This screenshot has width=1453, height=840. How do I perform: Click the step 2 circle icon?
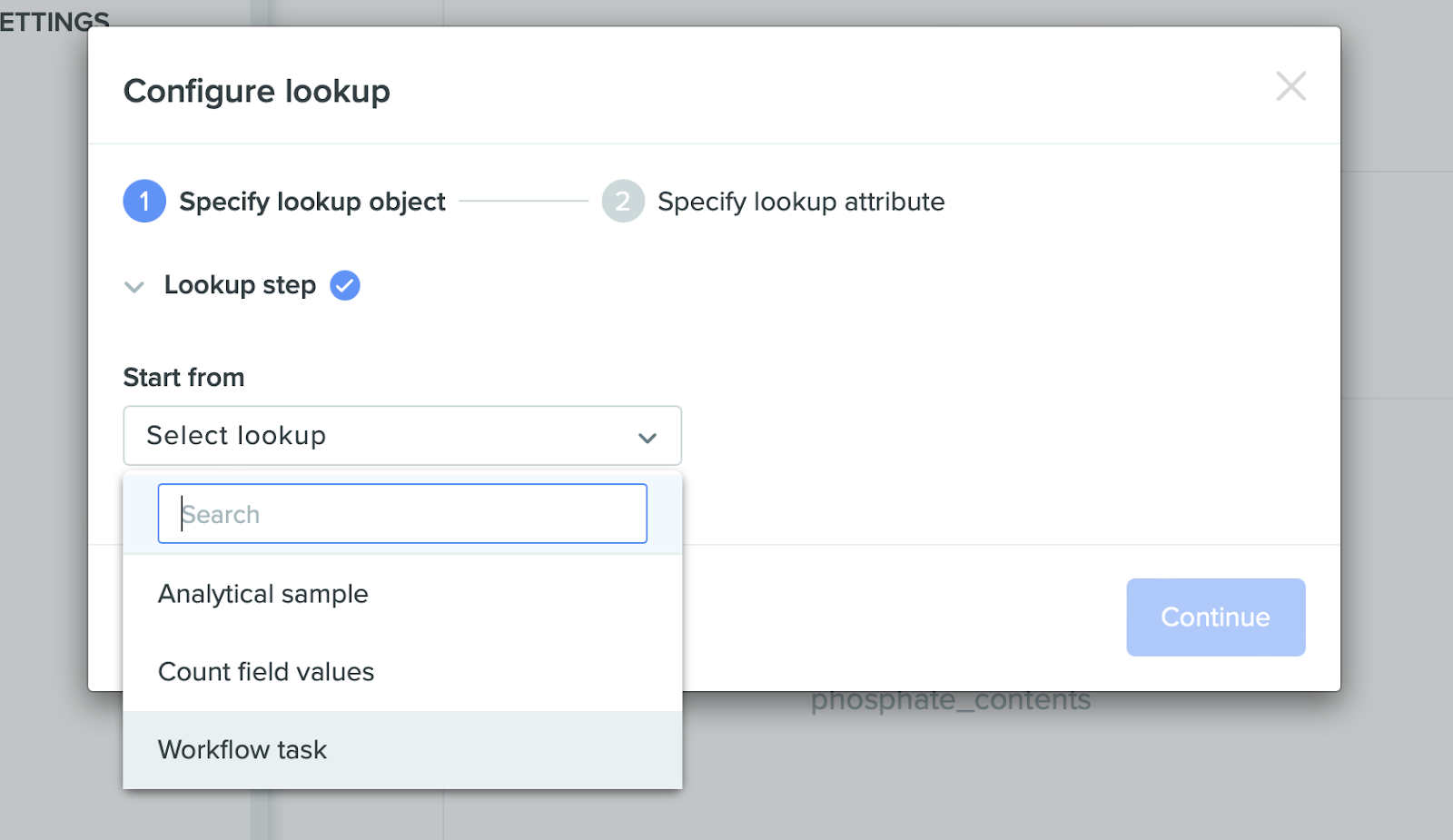[623, 201]
